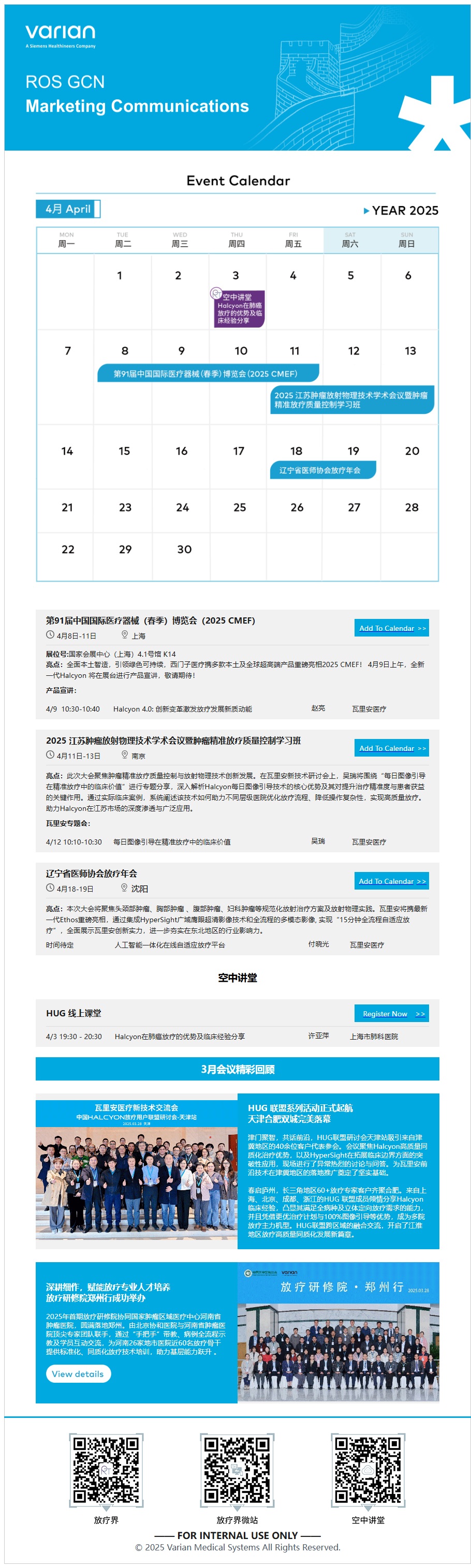Open the Tianjin HALCYON group photo
Viewport: 471px width, 1568px height.
coord(136,1171)
